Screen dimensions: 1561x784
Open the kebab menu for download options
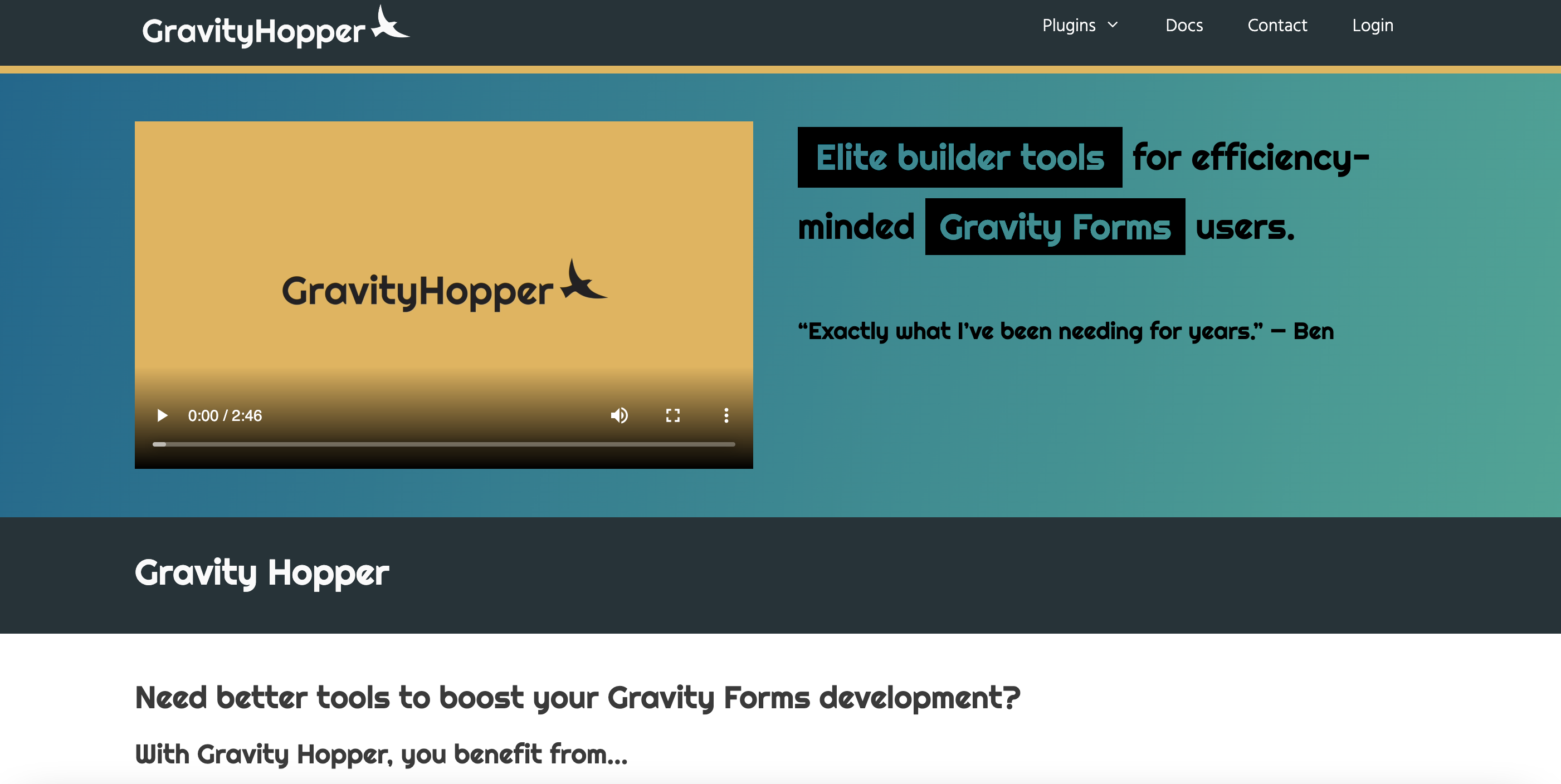tap(725, 415)
